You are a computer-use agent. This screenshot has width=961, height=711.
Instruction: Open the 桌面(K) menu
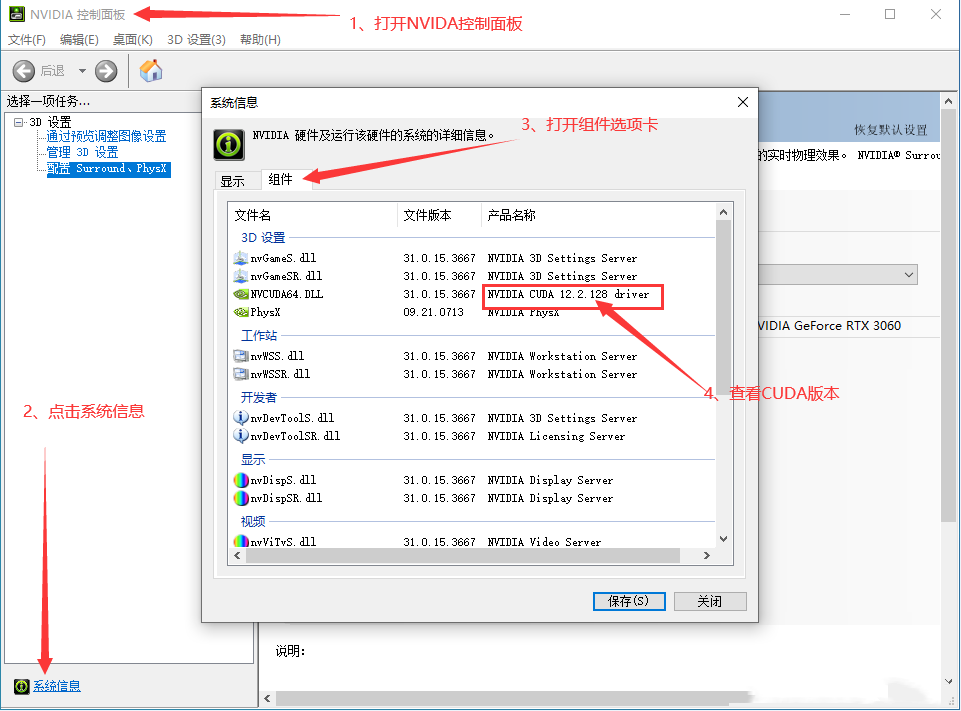pos(132,40)
